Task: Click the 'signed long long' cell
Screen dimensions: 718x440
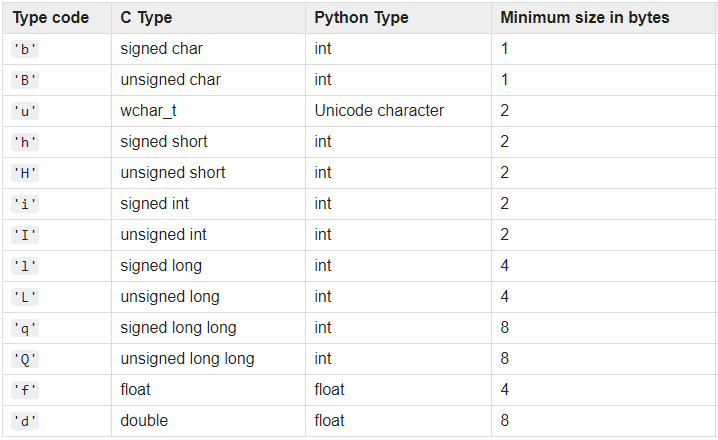Action: 178,328
